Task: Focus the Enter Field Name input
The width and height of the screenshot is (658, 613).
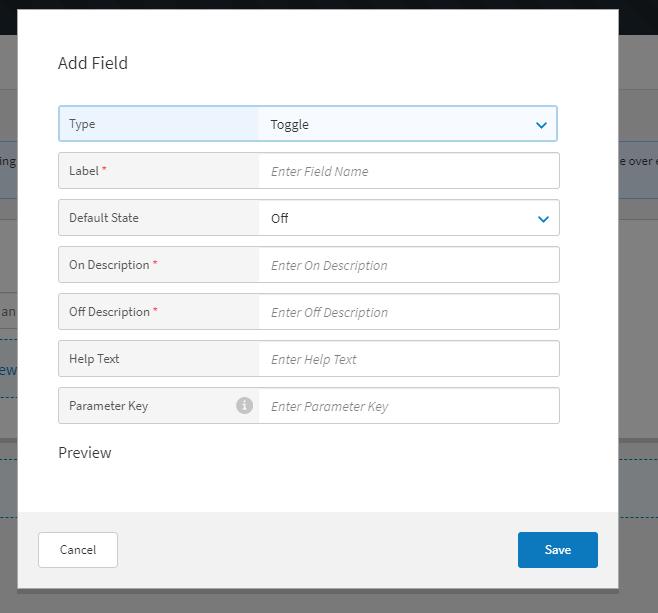Action: coord(408,171)
